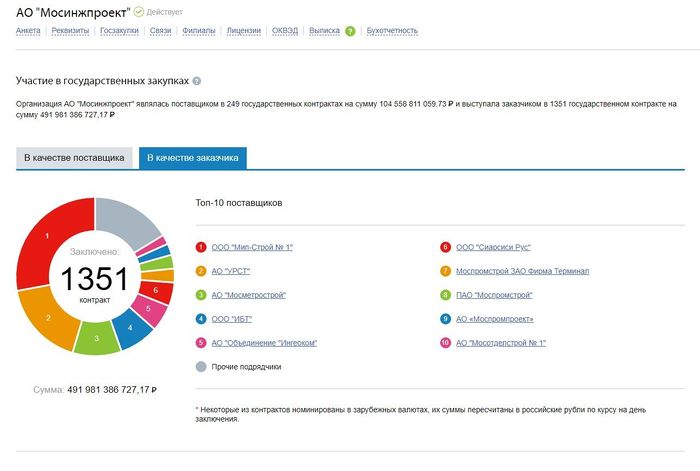
Task: Click red legend badge number 6
Action: 445,247
